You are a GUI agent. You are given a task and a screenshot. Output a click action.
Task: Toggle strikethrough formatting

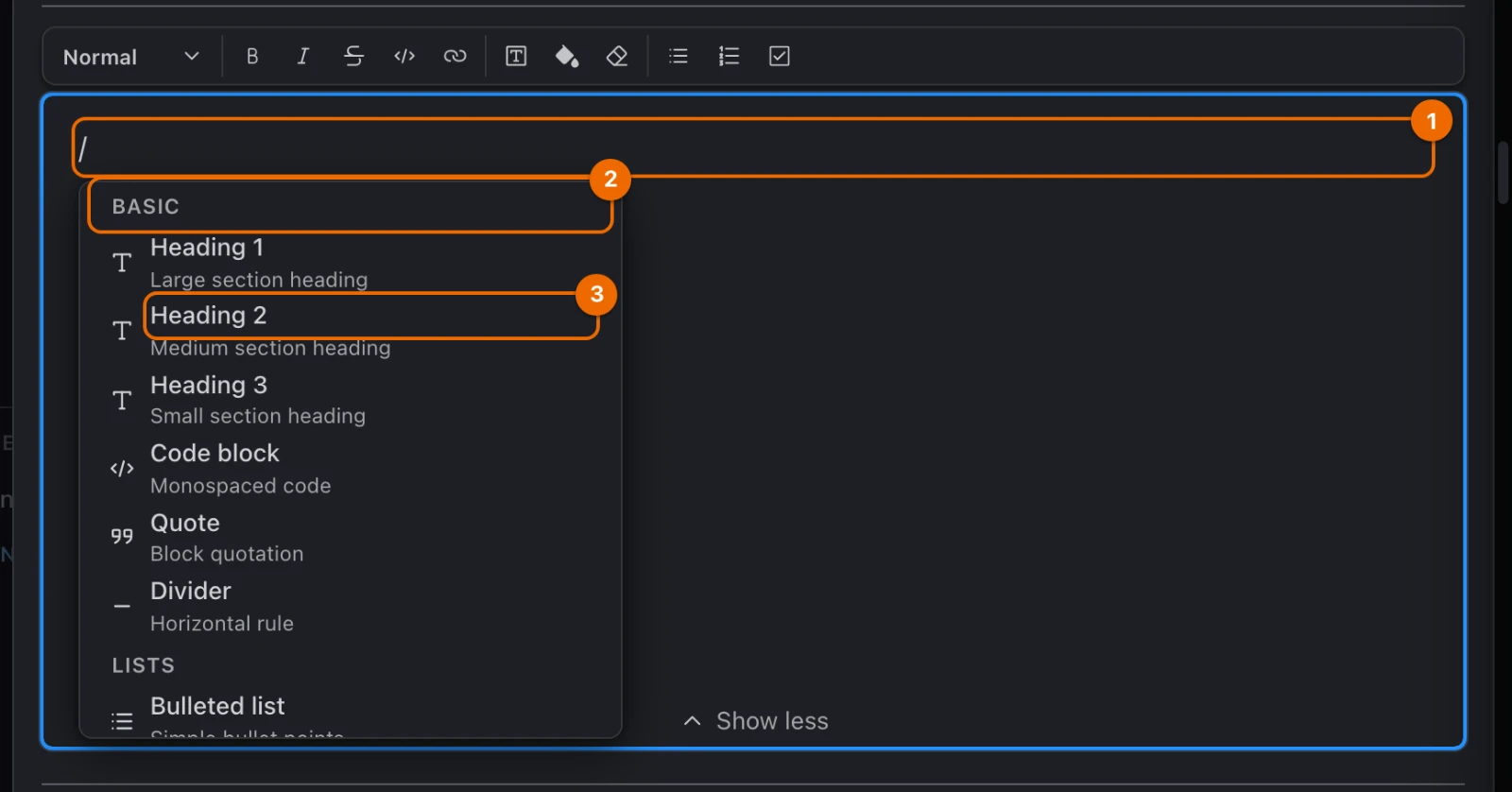coord(353,57)
